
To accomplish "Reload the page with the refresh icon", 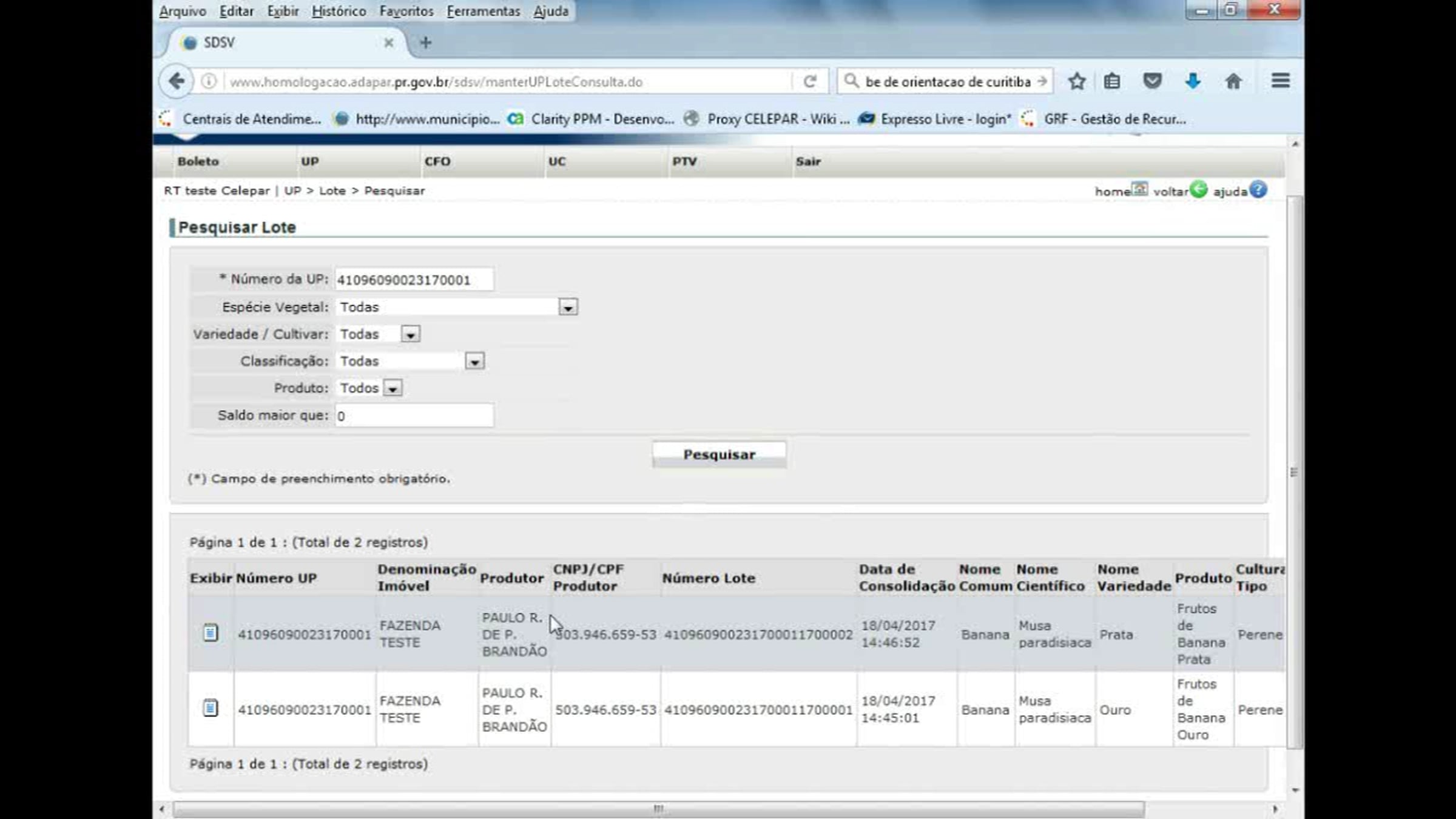I will pos(810,81).
